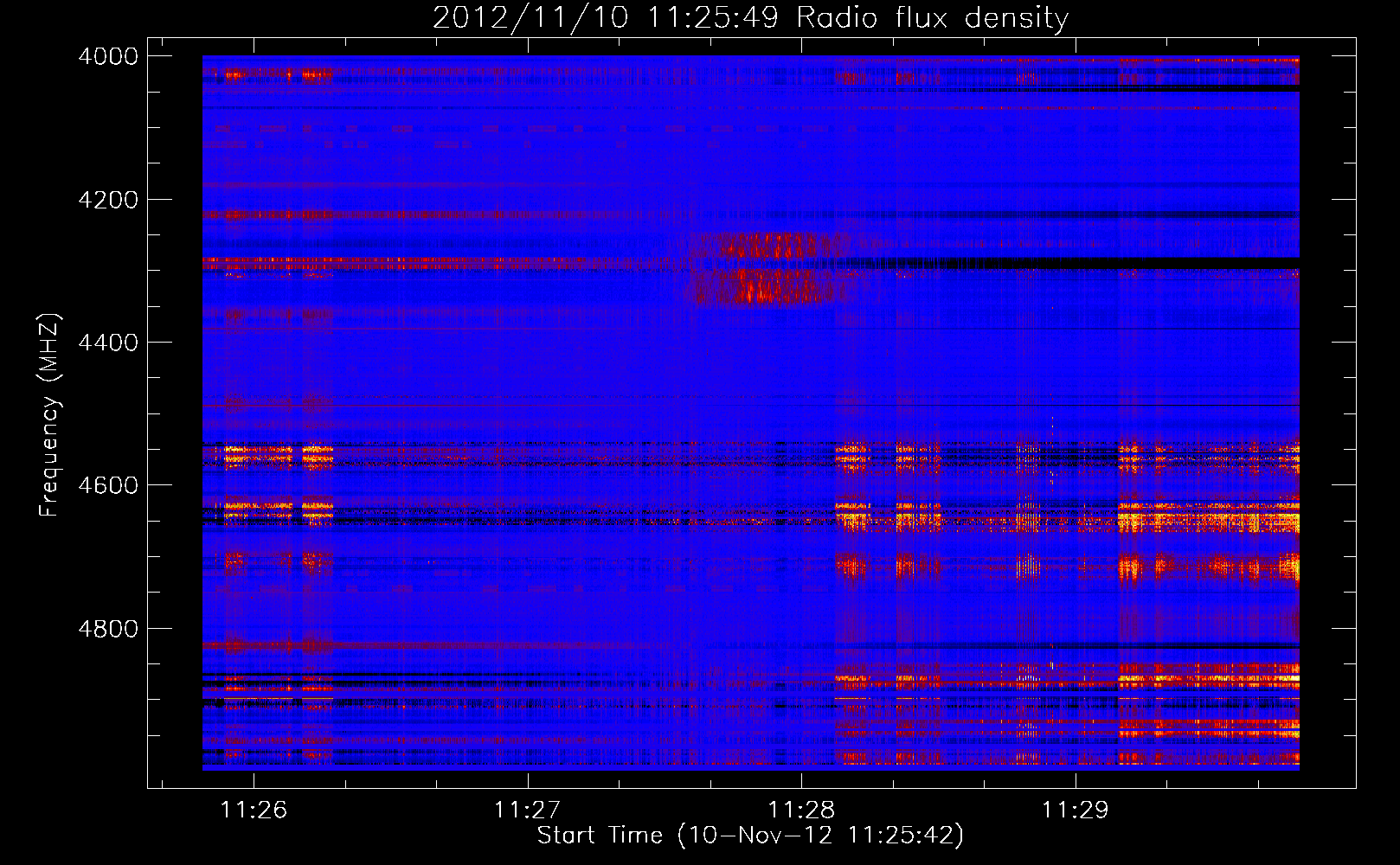
Task: Click the 4800 frequency axis label
Action: click(108, 629)
